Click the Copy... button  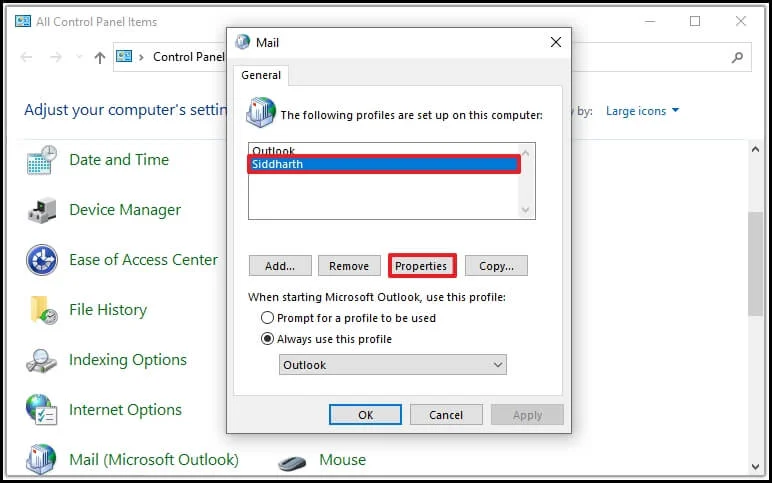click(x=496, y=266)
